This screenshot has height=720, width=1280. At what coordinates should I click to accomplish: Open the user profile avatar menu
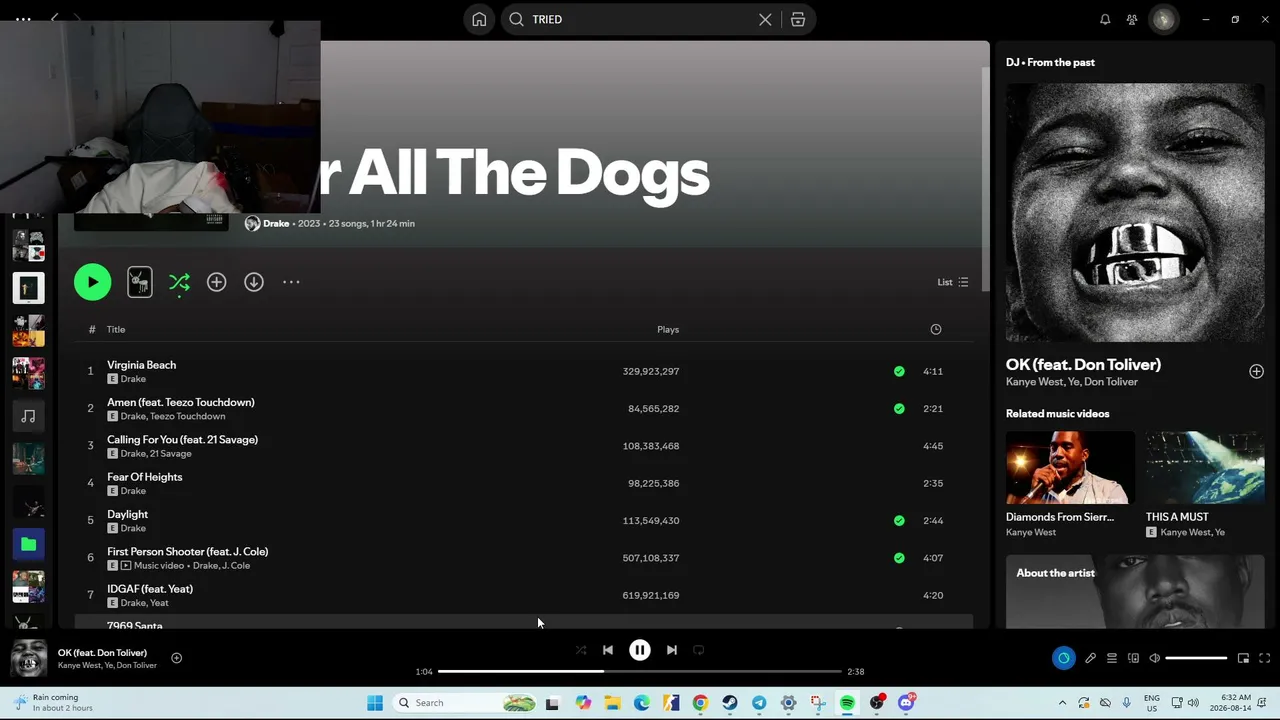[1163, 19]
